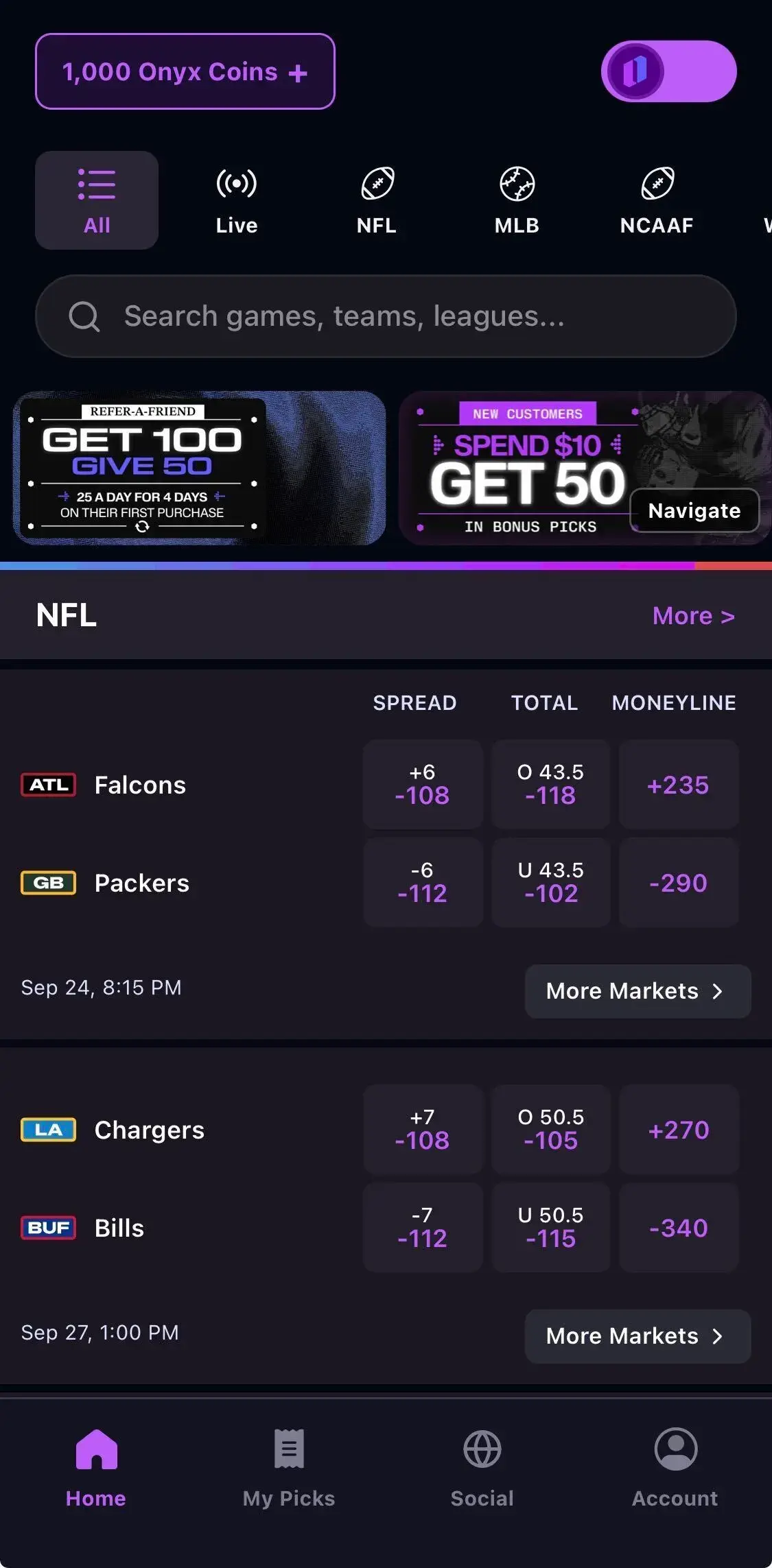
Task: Tap the Navigate button on promo banner
Action: click(694, 510)
